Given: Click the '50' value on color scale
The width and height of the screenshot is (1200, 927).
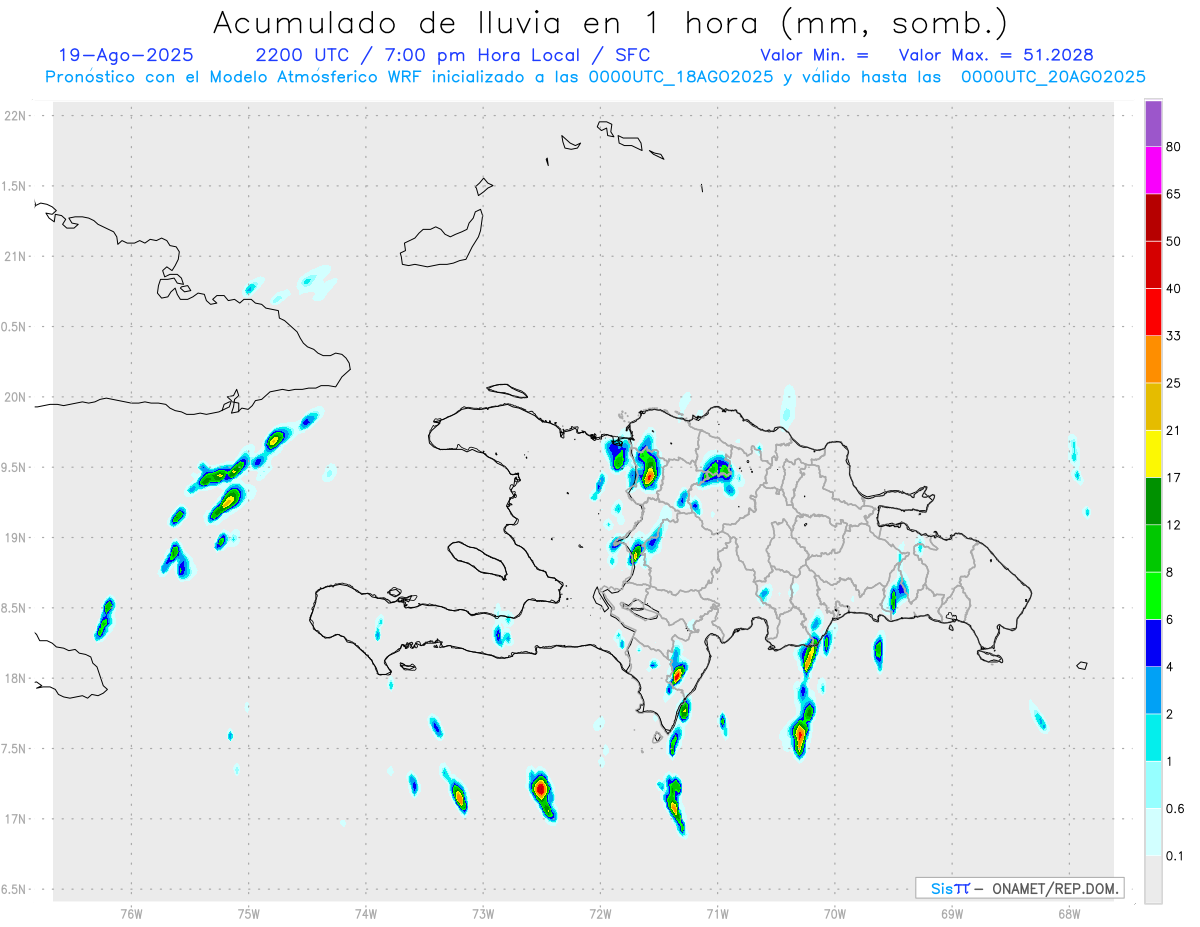Looking at the screenshot, I should point(1174,241).
